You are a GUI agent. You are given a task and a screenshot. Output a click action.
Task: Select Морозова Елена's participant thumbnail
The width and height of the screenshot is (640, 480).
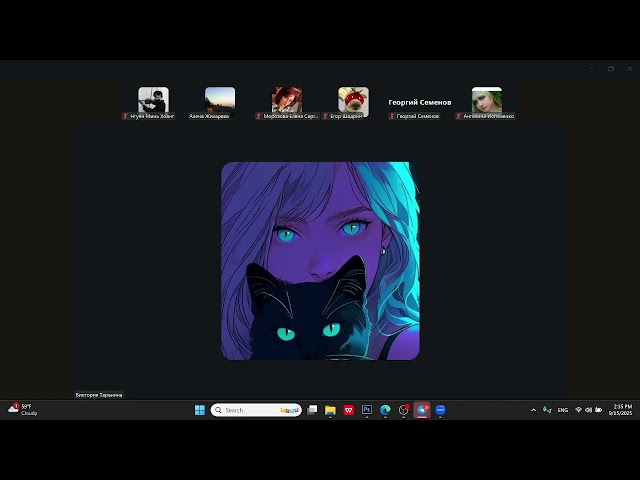[x=287, y=100]
